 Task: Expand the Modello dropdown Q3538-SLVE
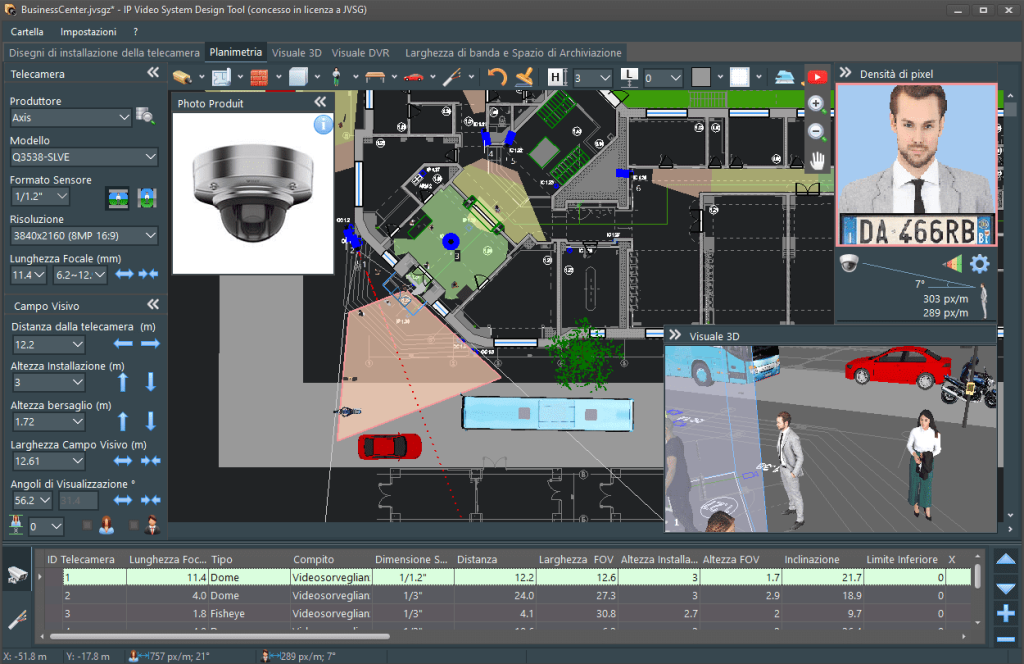pyautogui.click(x=84, y=157)
